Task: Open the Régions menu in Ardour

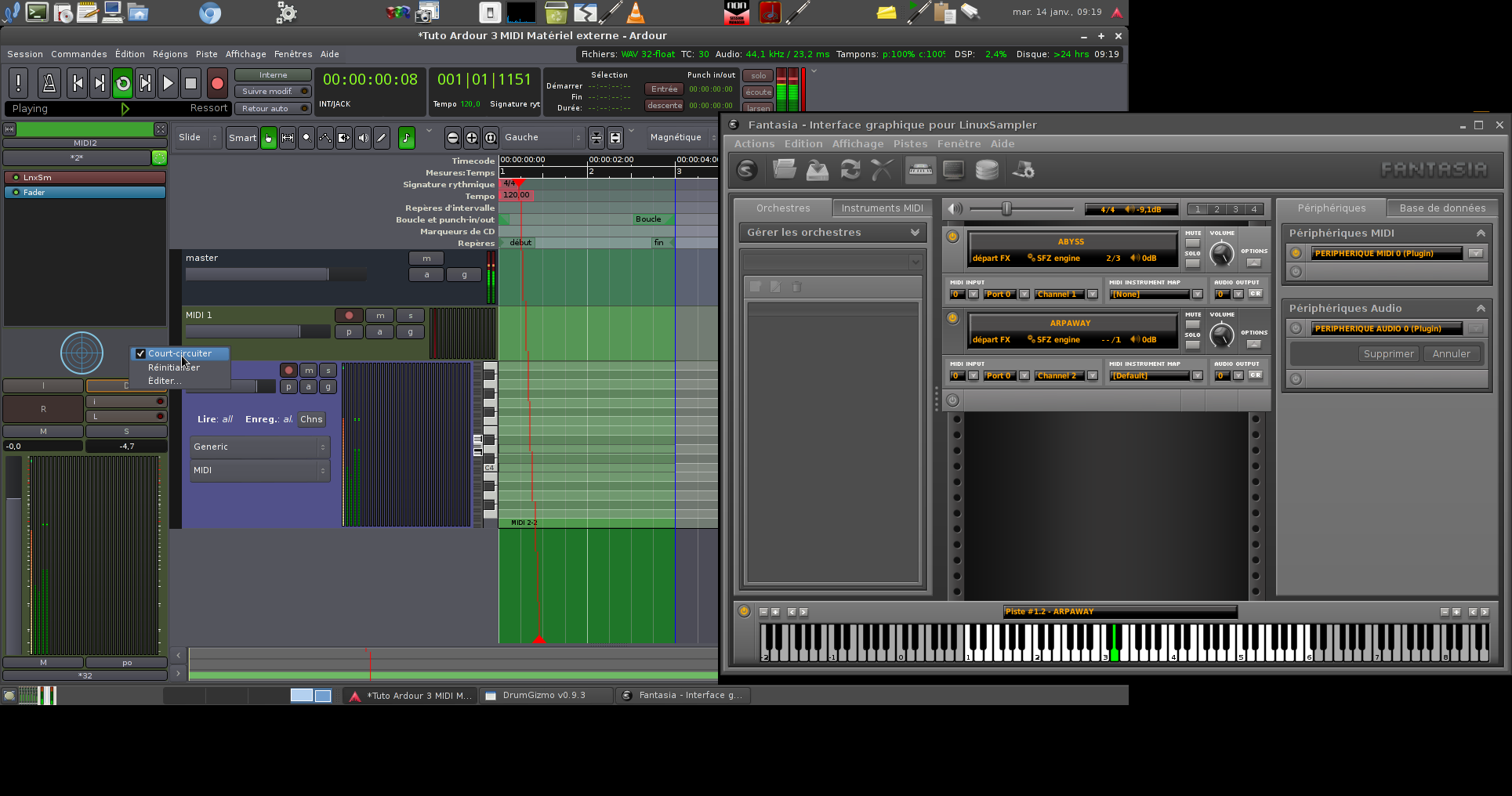Action: pos(170,54)
